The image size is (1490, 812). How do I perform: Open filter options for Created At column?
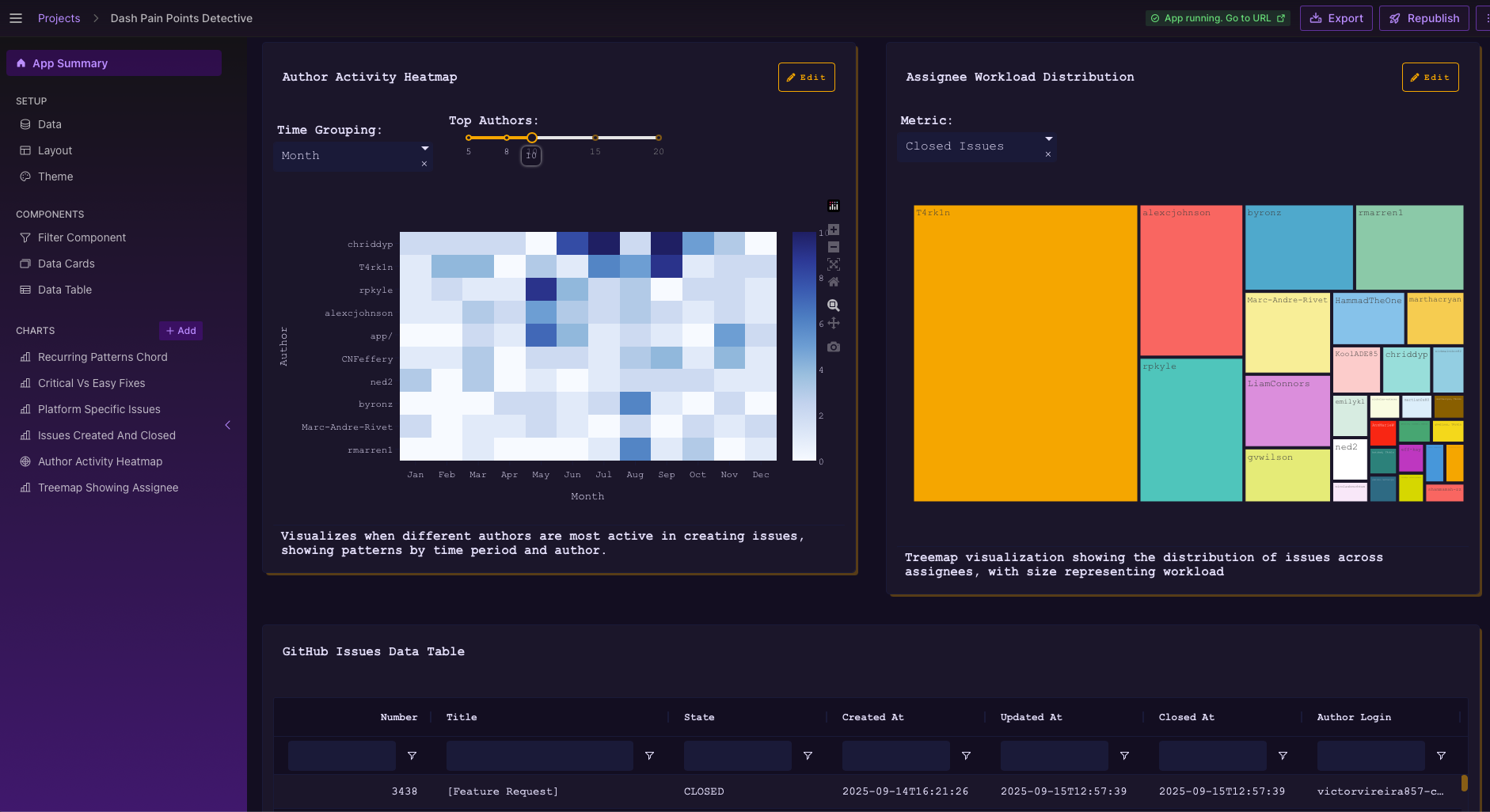pyautogui.click(x=966, y=756)
